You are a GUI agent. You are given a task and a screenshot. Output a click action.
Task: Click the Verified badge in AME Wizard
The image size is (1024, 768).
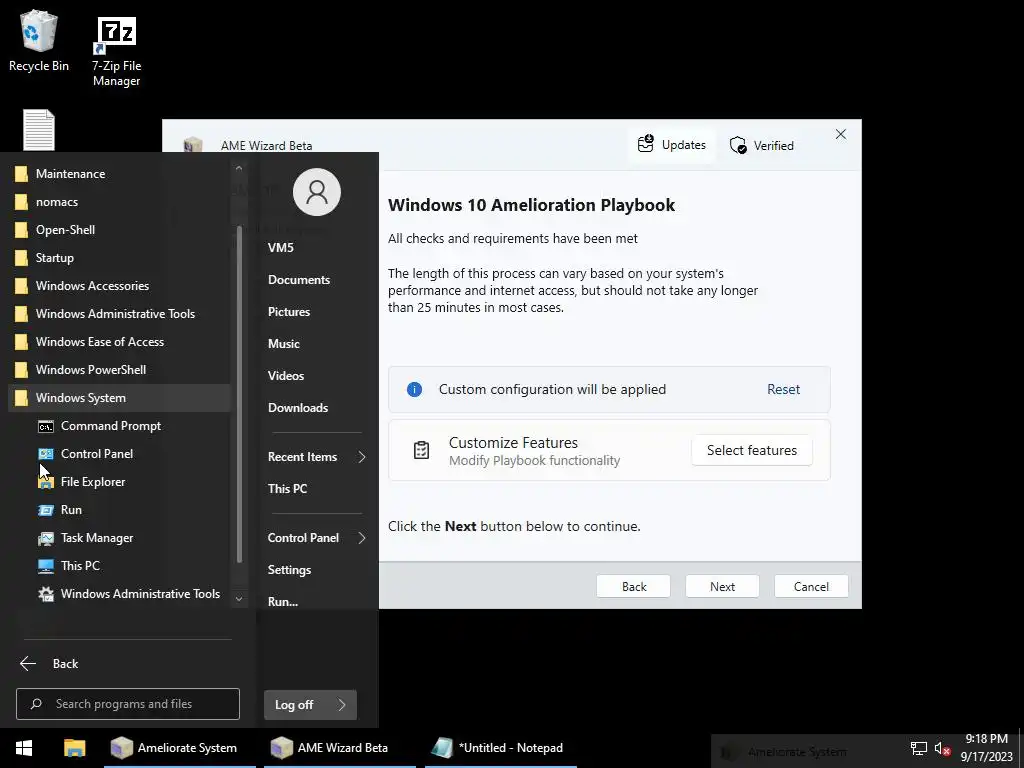(x=761, y=145)
